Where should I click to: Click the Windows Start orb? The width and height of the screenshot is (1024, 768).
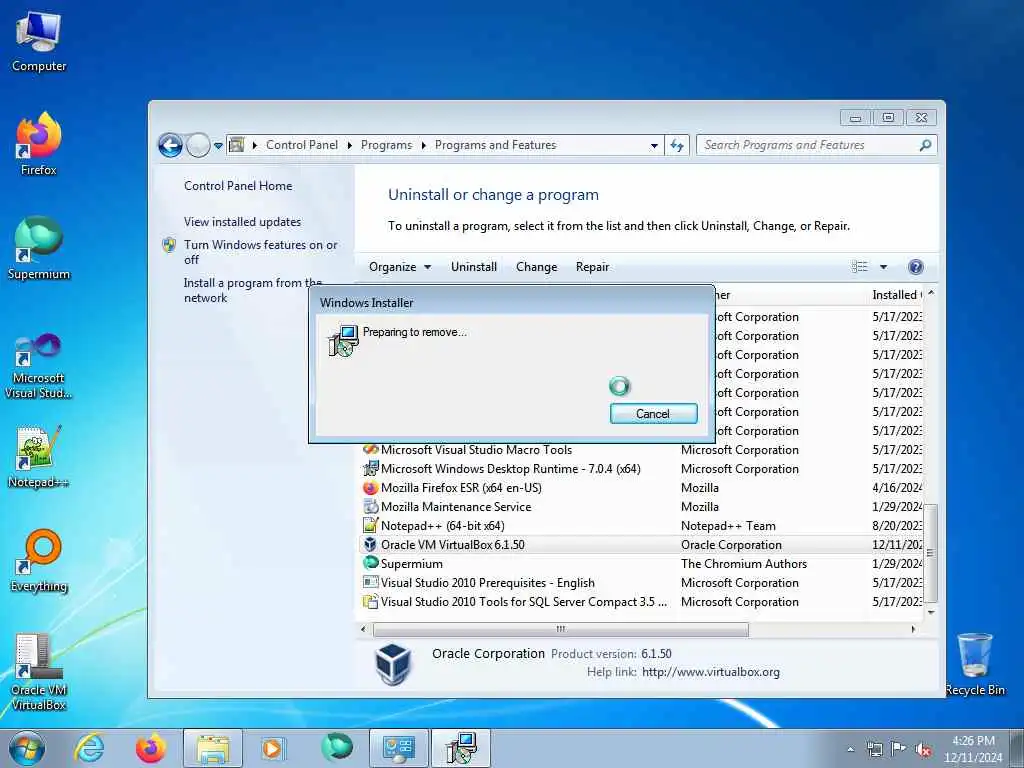tap(27, 748)
